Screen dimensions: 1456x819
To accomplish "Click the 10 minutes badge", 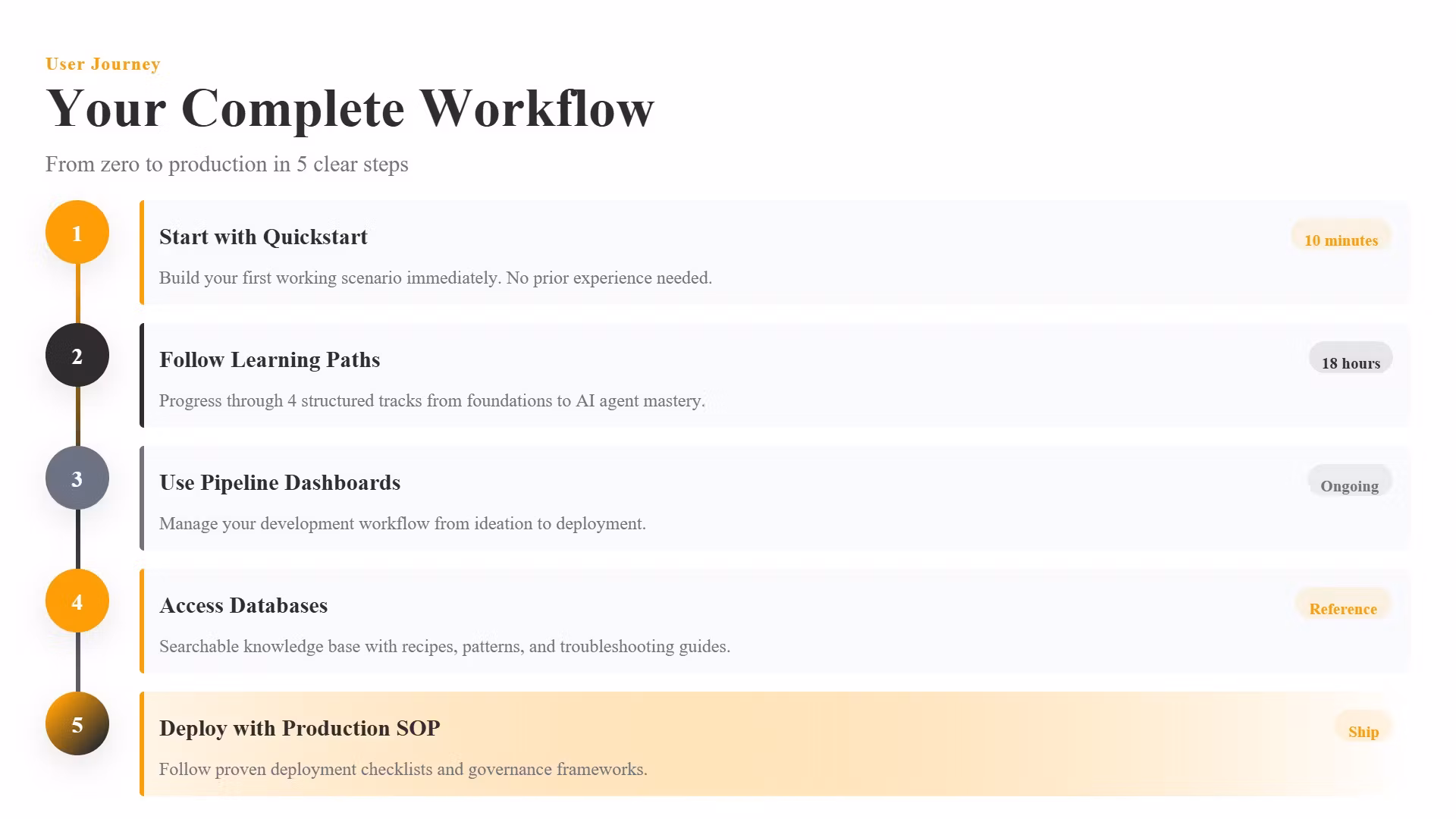I will click(x=1341, y=237).
